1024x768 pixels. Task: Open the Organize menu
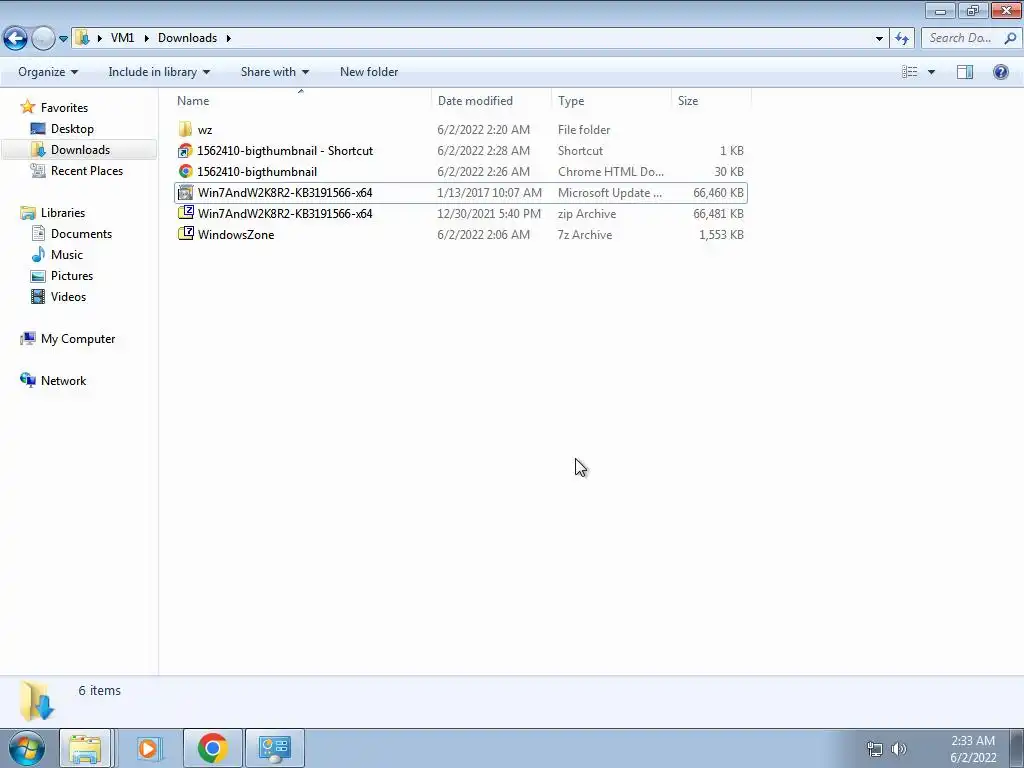coord(48,72)
